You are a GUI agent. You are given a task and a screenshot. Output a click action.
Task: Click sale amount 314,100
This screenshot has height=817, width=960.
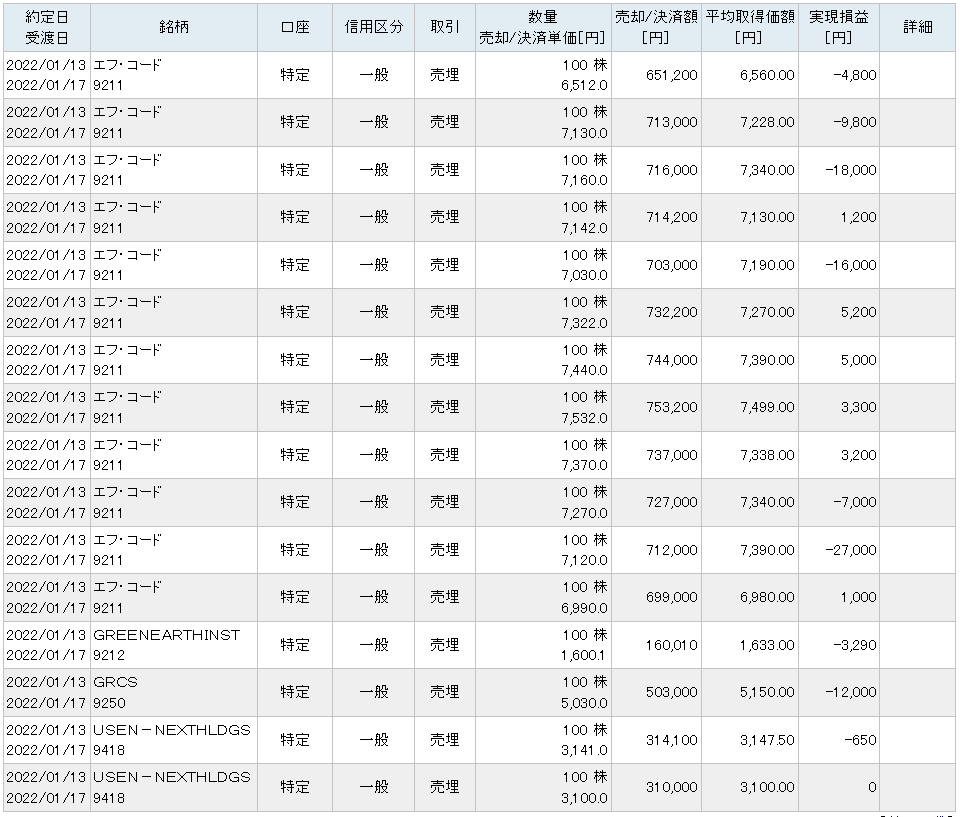click(x=672, y=740)
